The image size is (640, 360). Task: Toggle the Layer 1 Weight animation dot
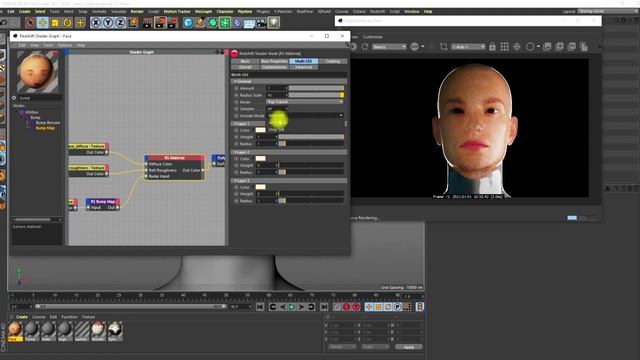tap(236, 137)
